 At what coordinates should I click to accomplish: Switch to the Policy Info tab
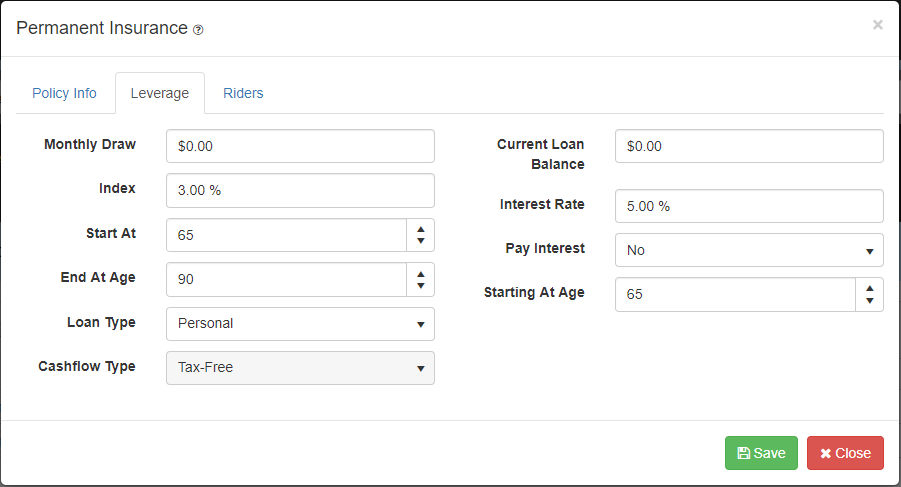(64, 93)
